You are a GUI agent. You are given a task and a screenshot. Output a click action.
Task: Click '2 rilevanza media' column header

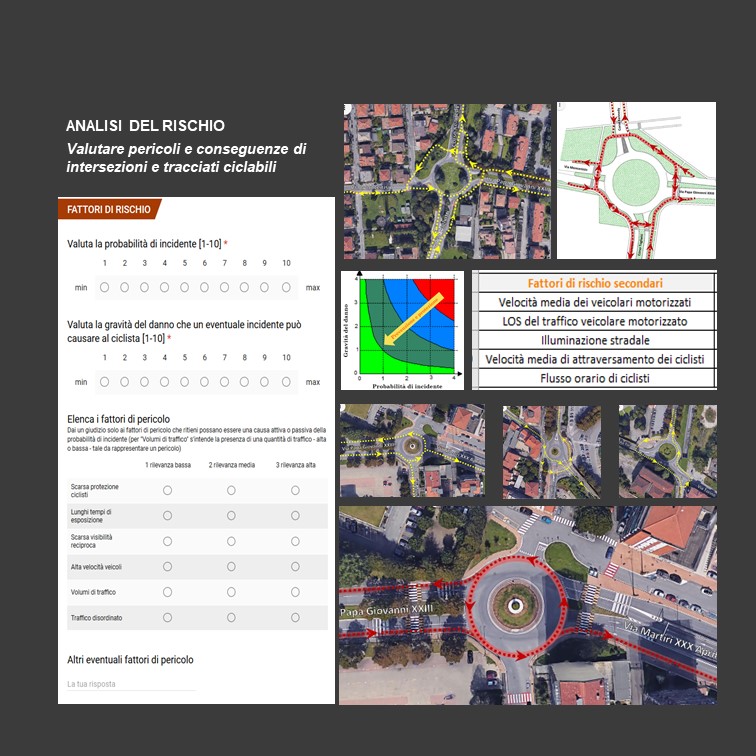pyautogui.click(x=231, y=465)
